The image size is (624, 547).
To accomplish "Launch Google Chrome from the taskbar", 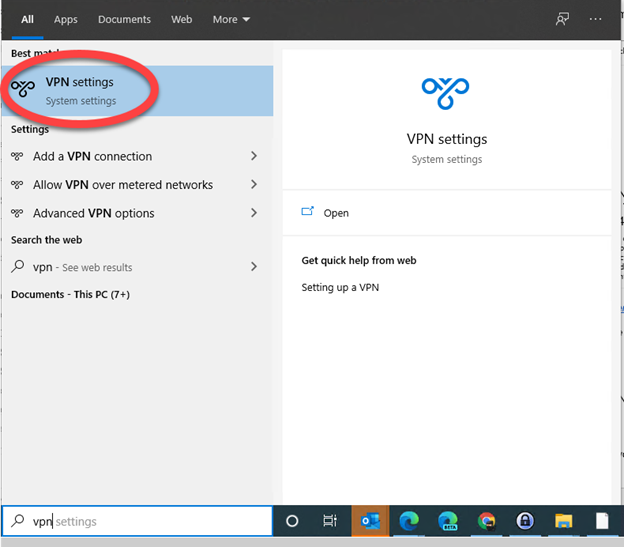I will 487,521.
